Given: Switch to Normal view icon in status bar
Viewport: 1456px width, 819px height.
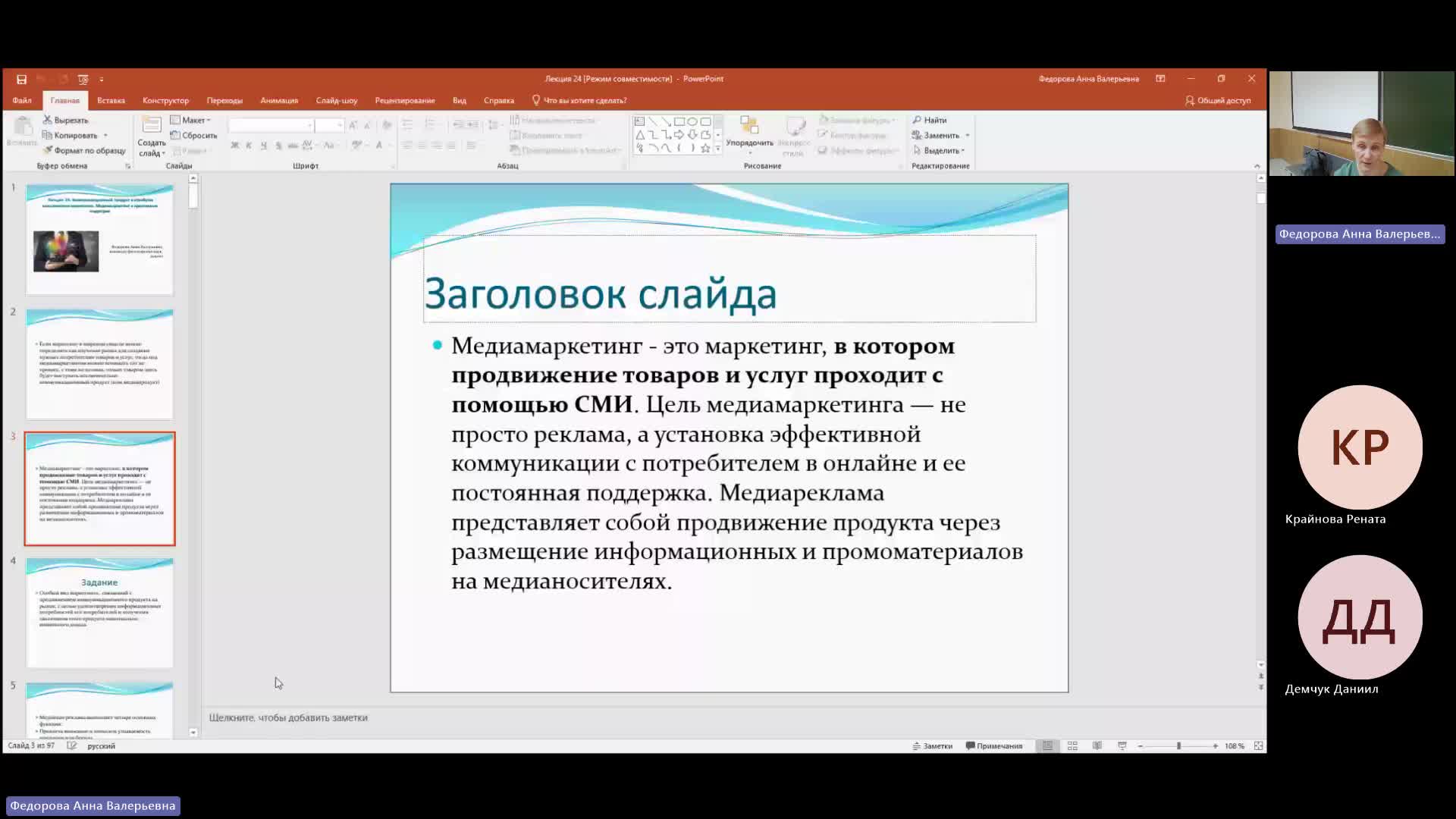Looking at the screenshot, I should 1047,746.
